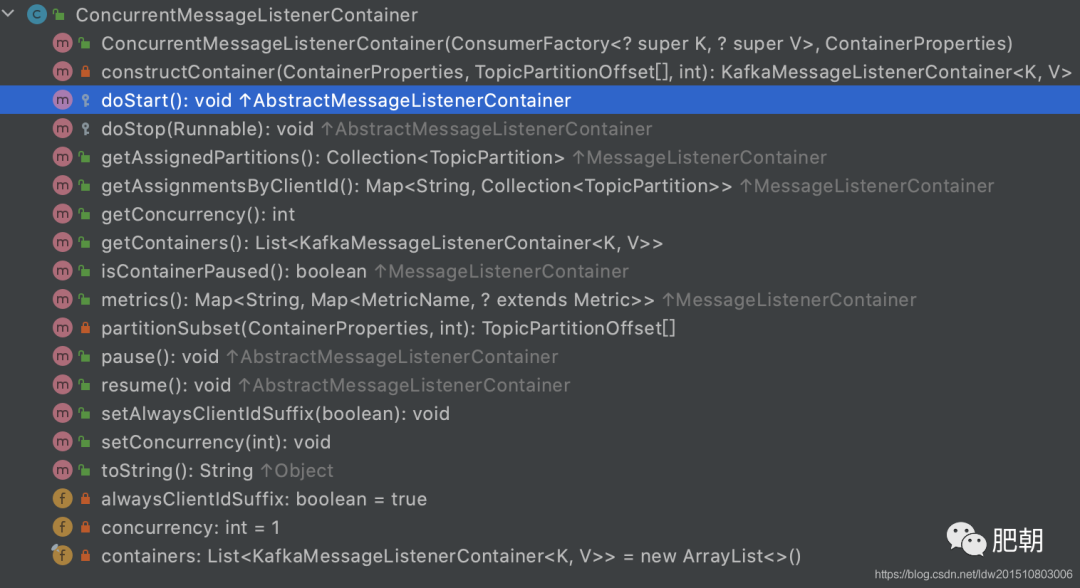This screenshot has height=588, width=1080.
Task: Click the final field icon beside containers
Action: click(62, 555)
